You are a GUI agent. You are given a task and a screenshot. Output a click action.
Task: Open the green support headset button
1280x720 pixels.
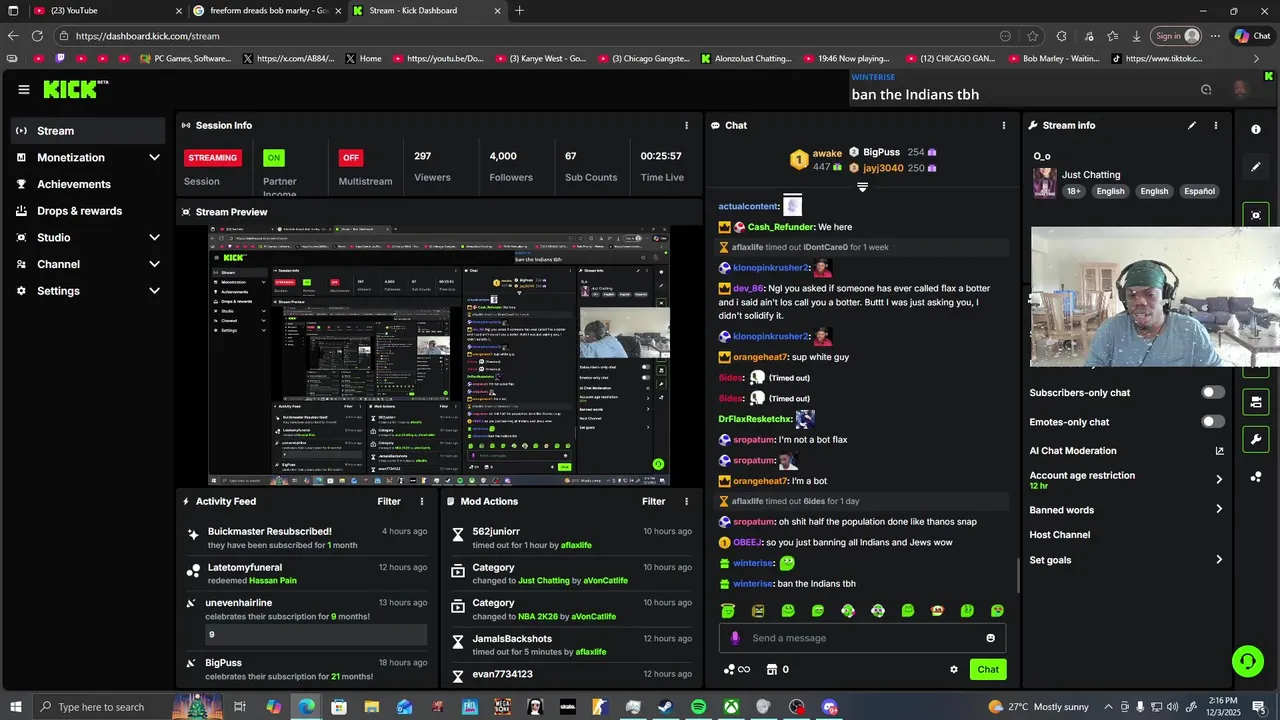[1247, 660]
